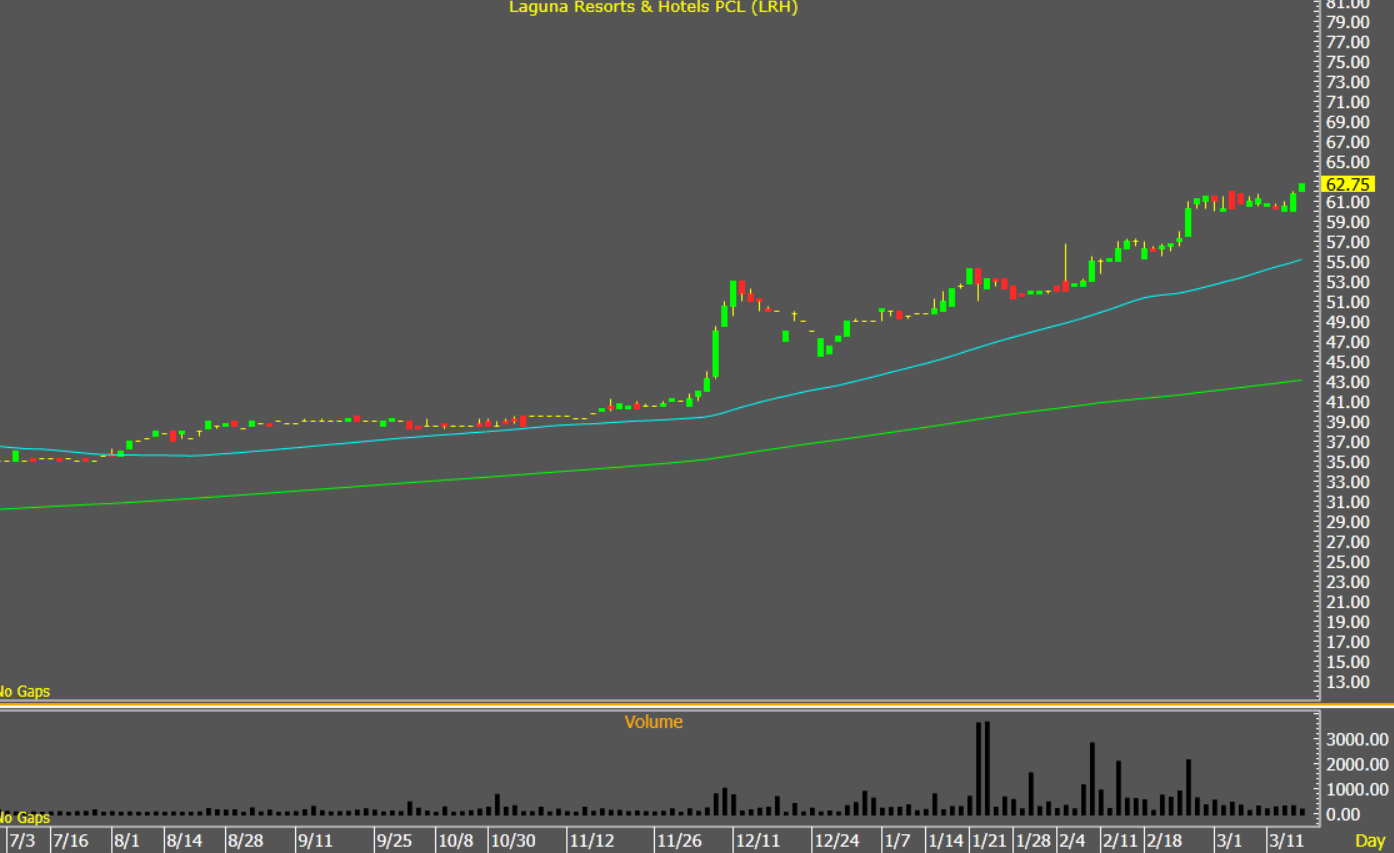Select the current price tag 62.75
Viewport: 1394px width, 853px height.
[x=1348, y=184]
